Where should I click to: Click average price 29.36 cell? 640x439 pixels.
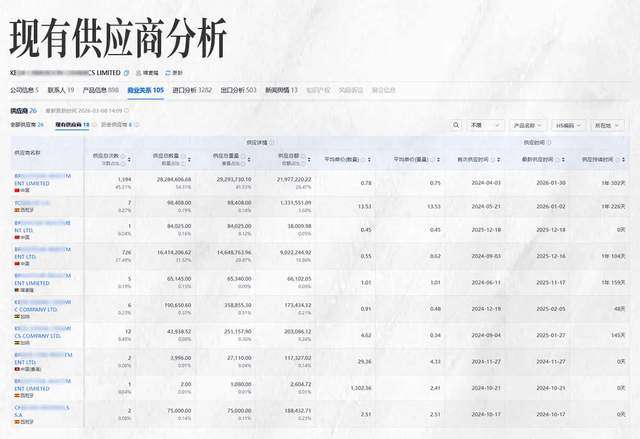click(x=364, y=361)
